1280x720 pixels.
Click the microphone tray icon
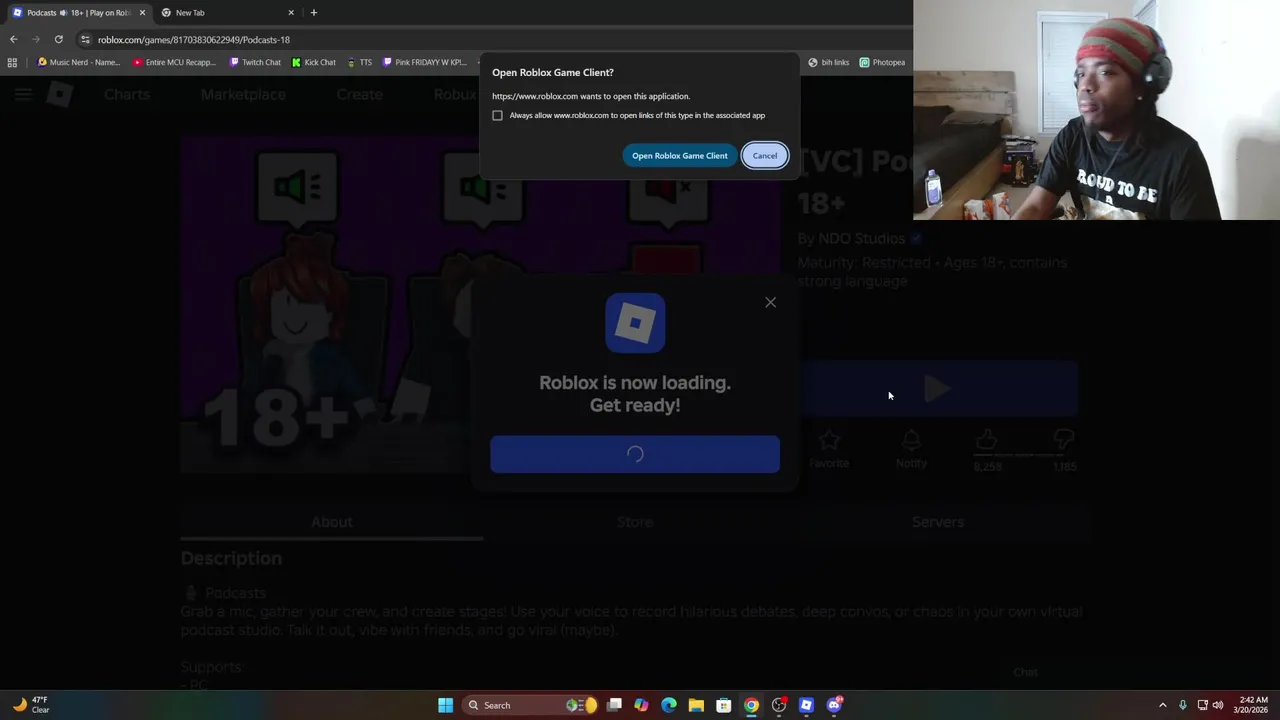(x=1183, y=705)
